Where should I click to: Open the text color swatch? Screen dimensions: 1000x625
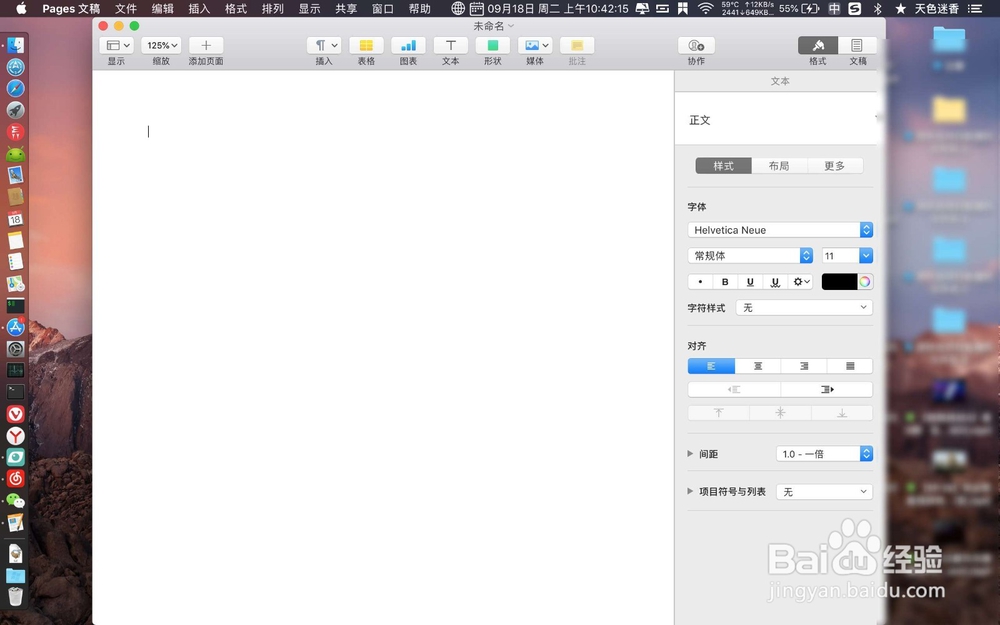[x=840, y=281]
